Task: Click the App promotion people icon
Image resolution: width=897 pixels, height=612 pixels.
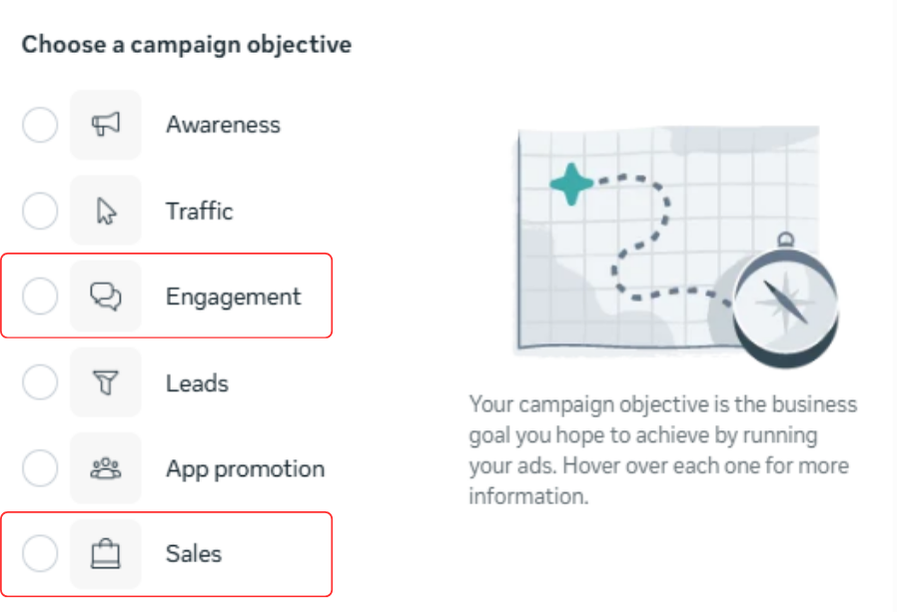Action: (106, 468)
